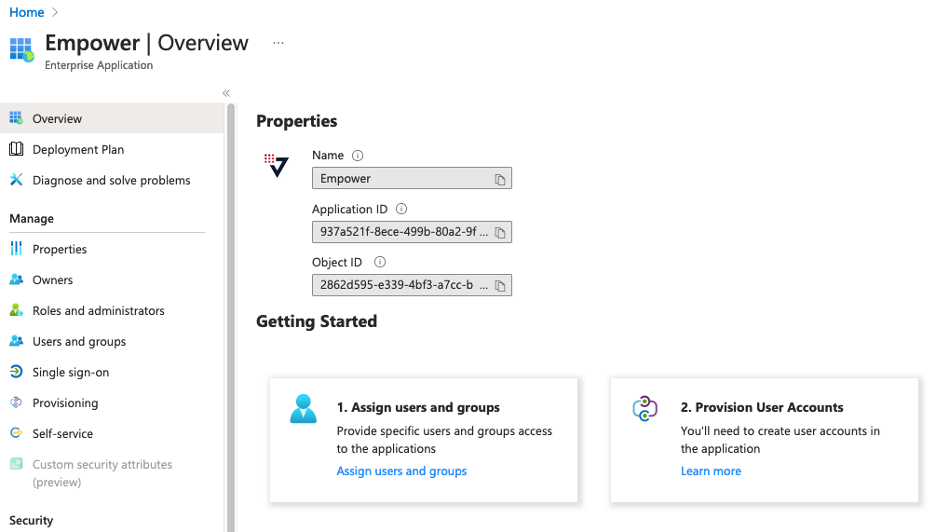The width and height of the screenshot is (936, 532).
Task: Click the Assign users and groups link
Action: pos(402,471)
